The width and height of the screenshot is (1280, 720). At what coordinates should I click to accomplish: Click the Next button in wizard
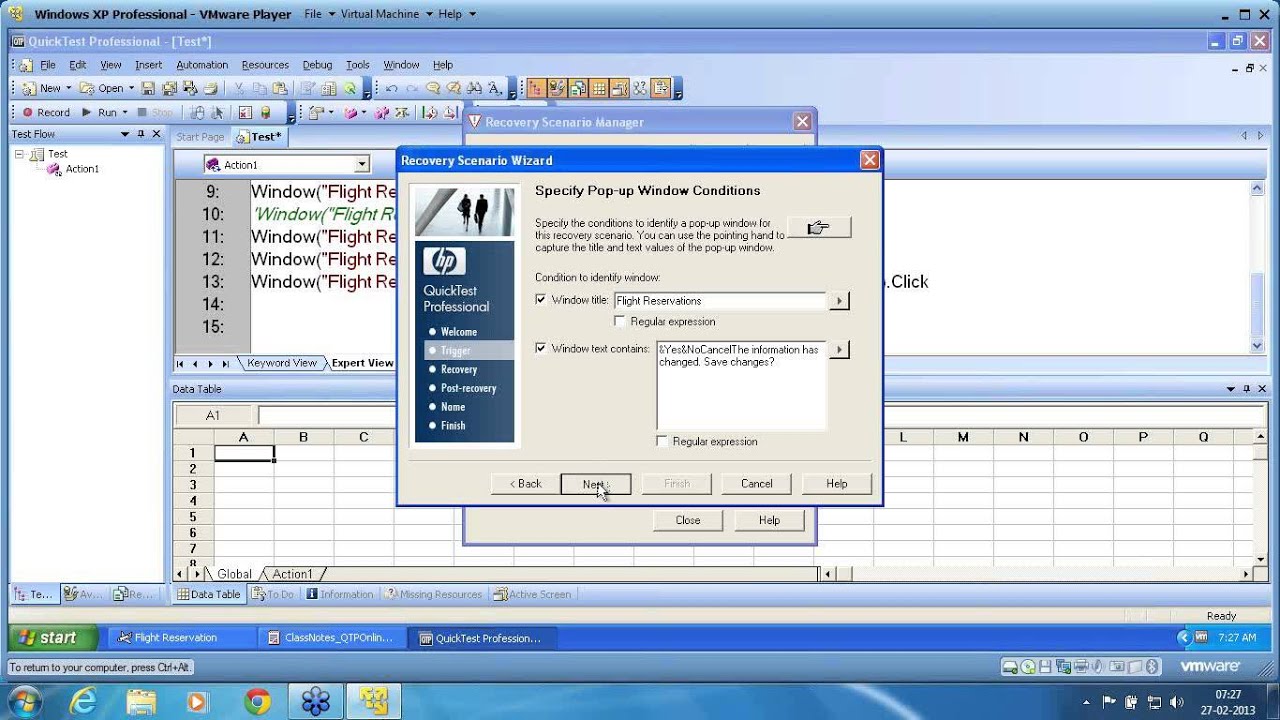tap(596, 484)
